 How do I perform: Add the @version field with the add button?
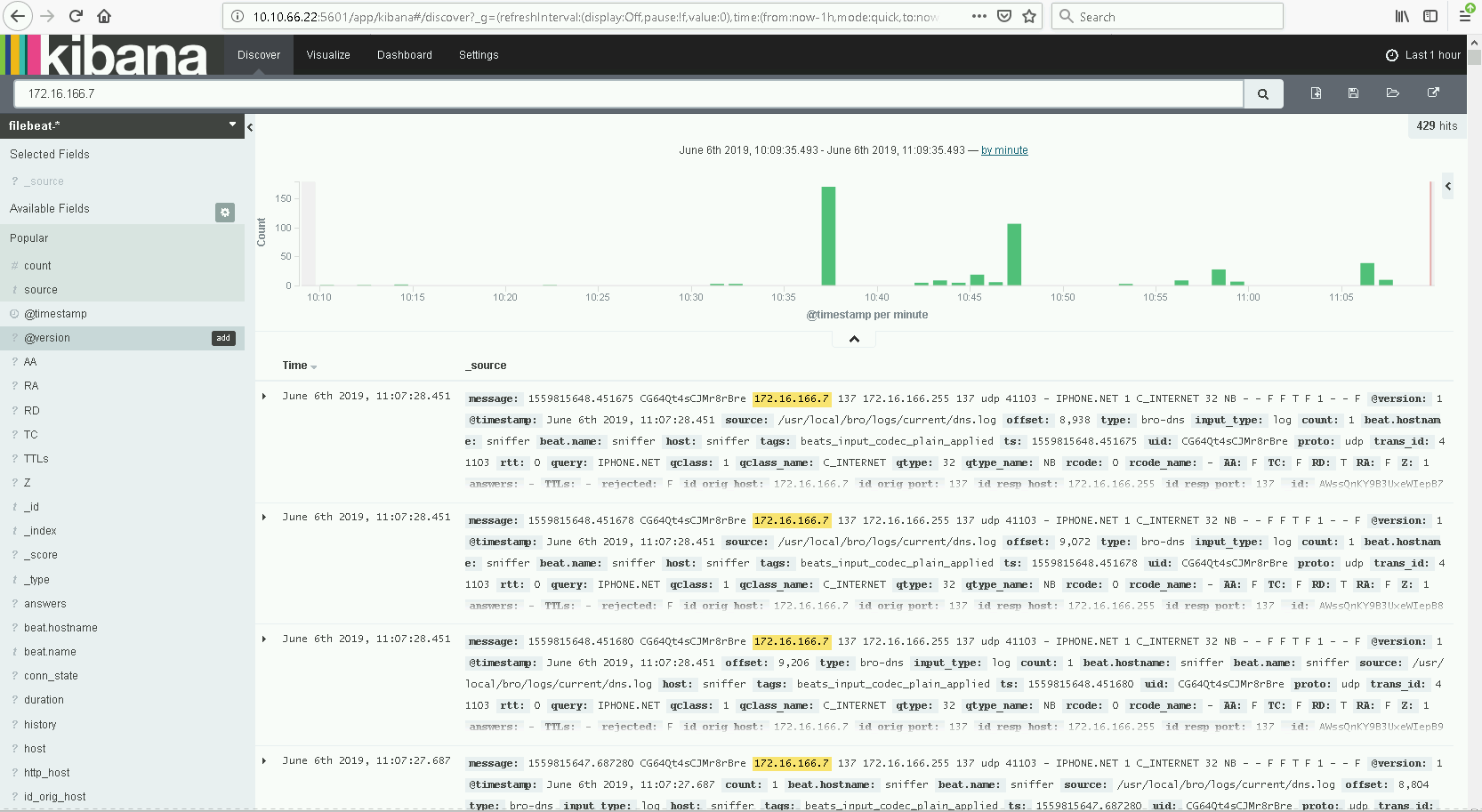pyautogui.click(x=223, y=338)
